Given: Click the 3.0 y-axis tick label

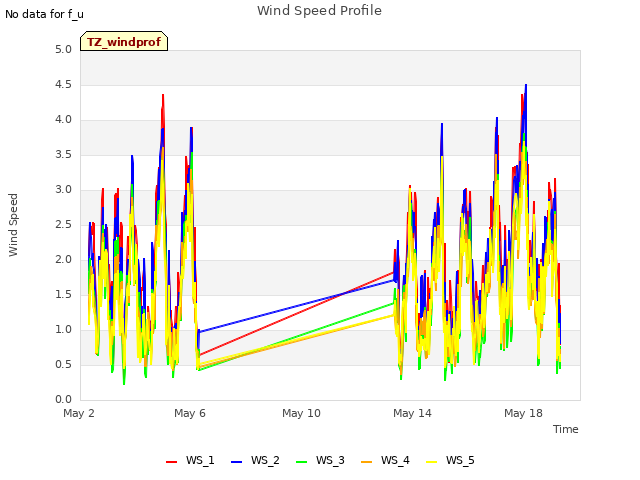Looking at the screenshot, I should [63, 190].
